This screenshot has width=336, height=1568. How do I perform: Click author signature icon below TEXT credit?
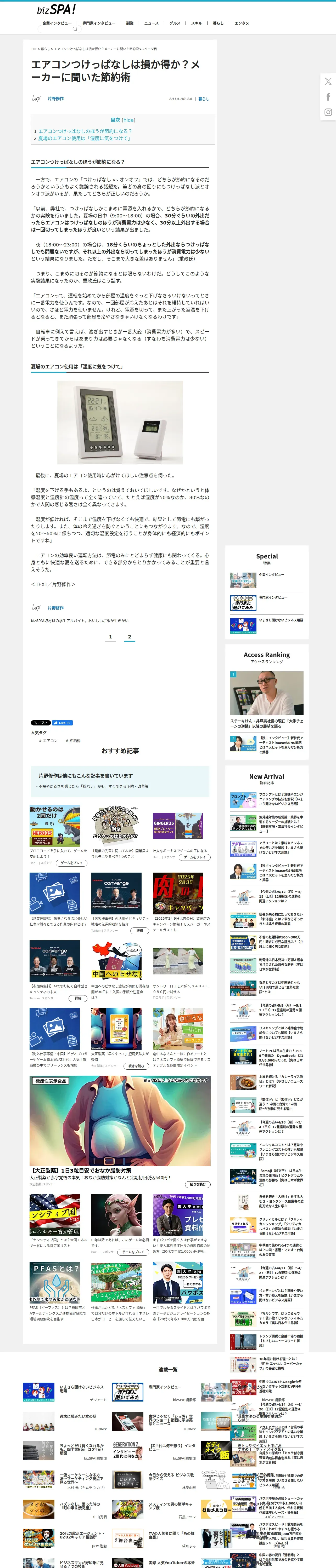[37, 608]
